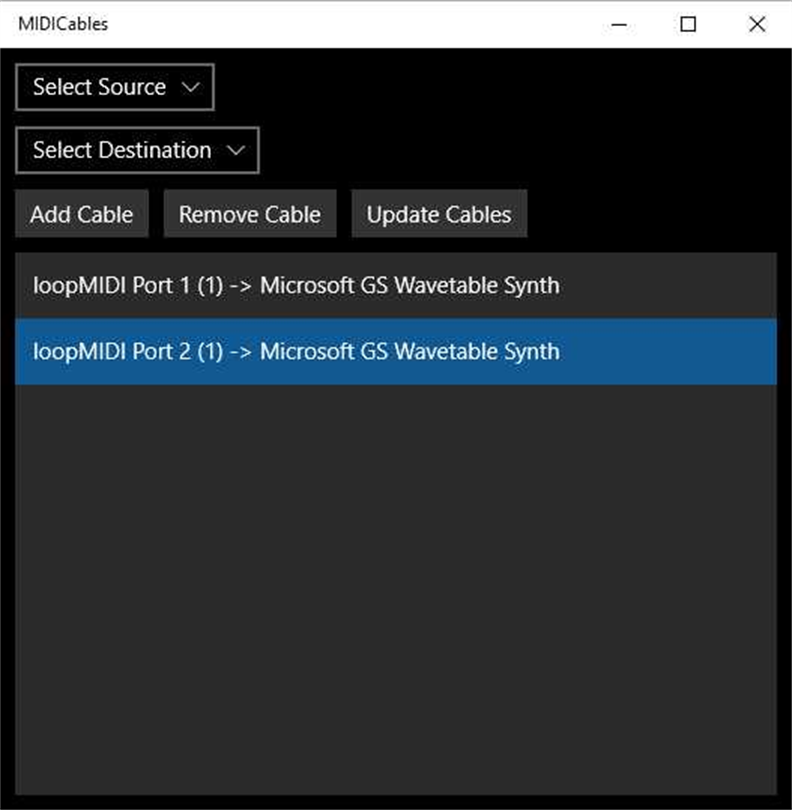Click the chevron arrow beside Select Destination
The height and width of the screenshot is (810, 792).
pyautogui.click(x=236, y=151)
